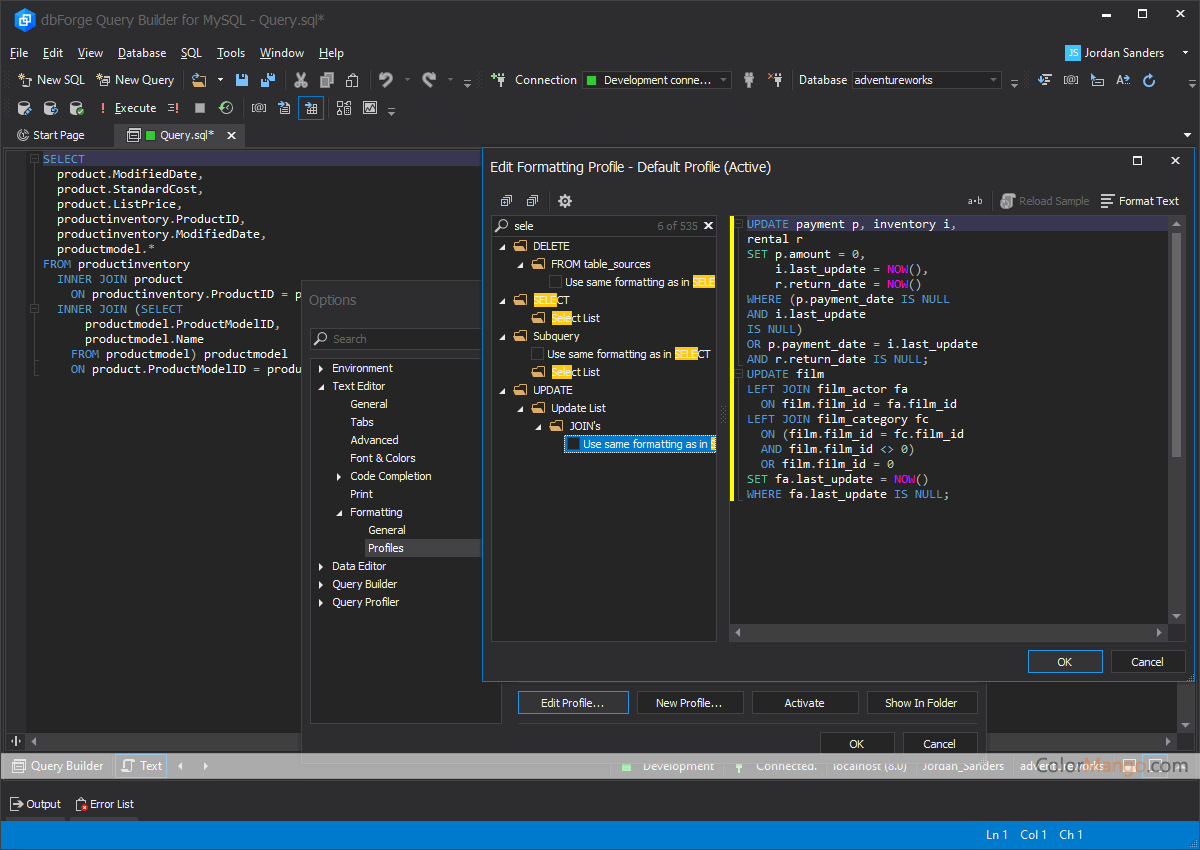Image resolution: width=1200 pixels, height=850 pixels.
Task: Expand Query Profiler in Options tree
Action: coord(321,602)
